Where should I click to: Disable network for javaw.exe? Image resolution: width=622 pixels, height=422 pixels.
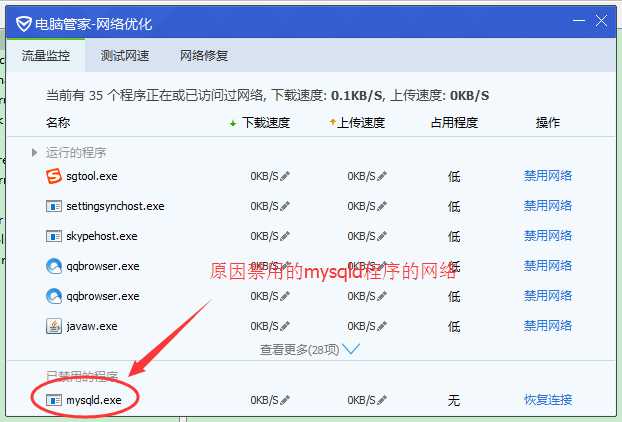548,326
